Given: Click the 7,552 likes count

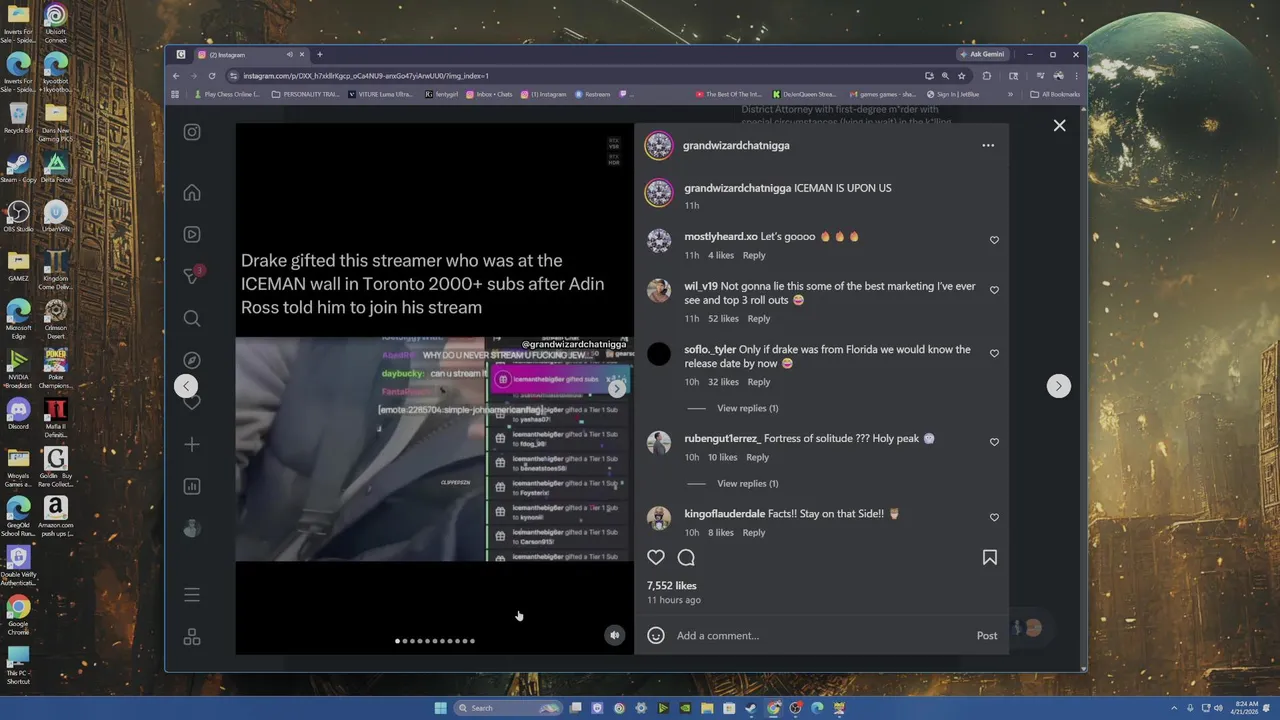Looking at the screenshot, I should tap(672, 586).
